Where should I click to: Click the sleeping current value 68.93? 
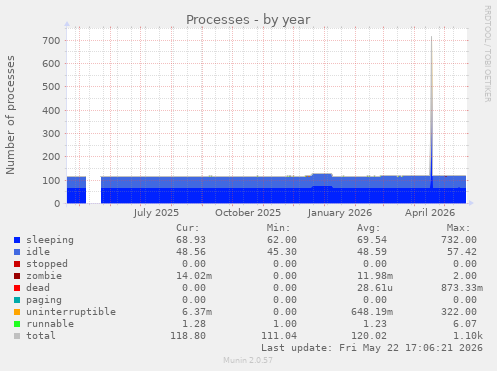pyautogui.click(x=191, y=240)
